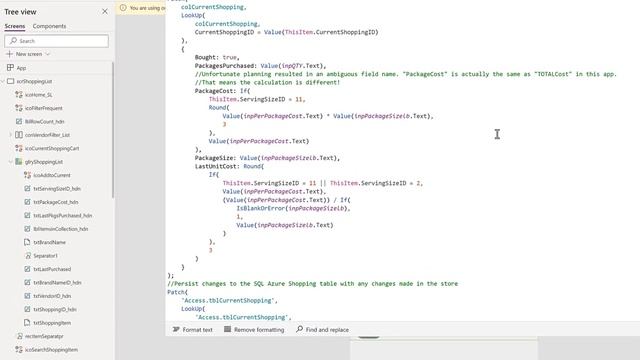Screen dimensions: 640x360
Task: Click the 'CurrentShoppingID = Value(' formula line
Action: (287, 32)
